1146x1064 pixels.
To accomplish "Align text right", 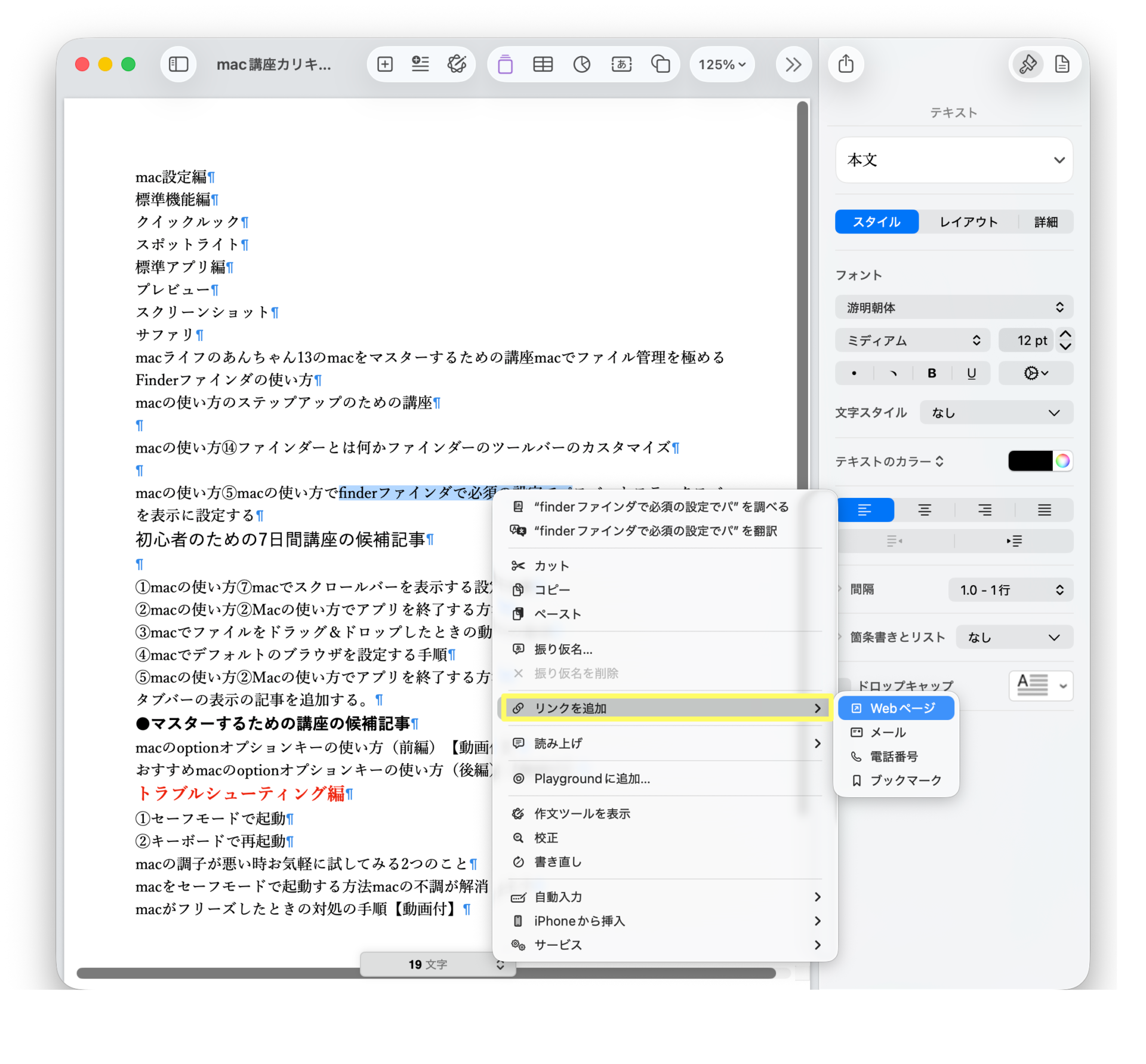I will pos(984,510).
